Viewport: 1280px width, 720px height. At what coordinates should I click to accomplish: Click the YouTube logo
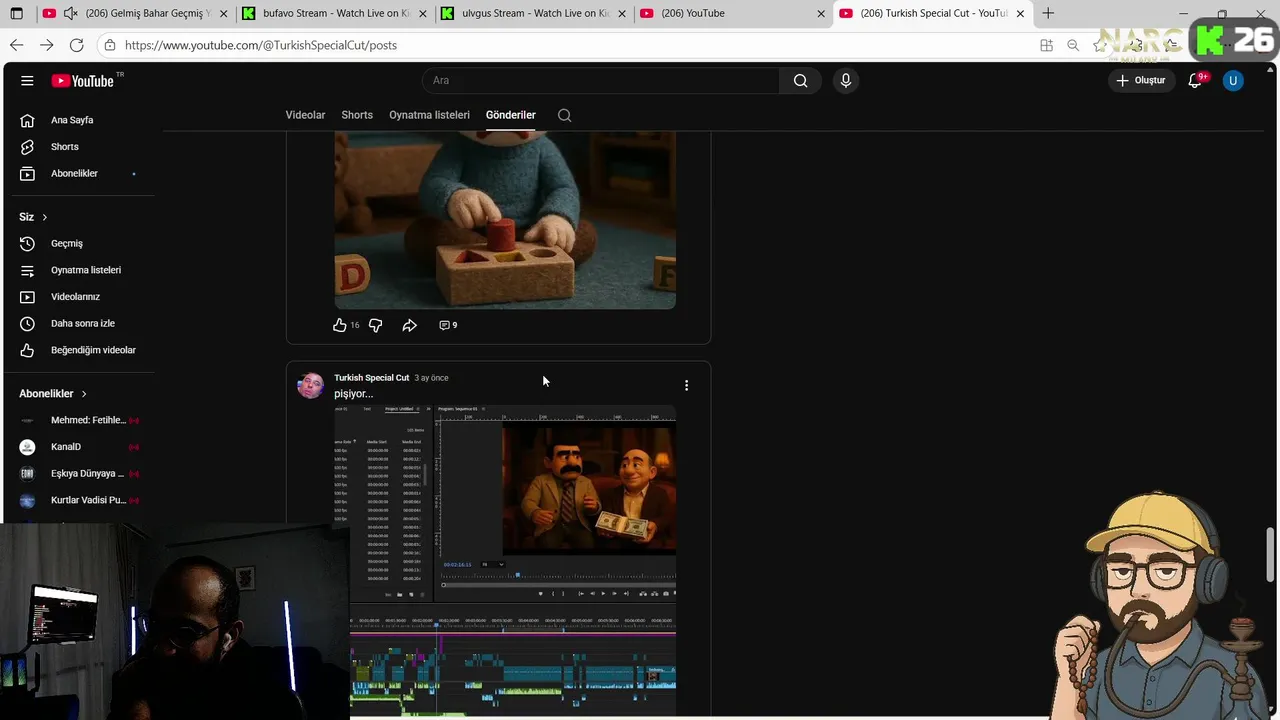pos(82,80)
